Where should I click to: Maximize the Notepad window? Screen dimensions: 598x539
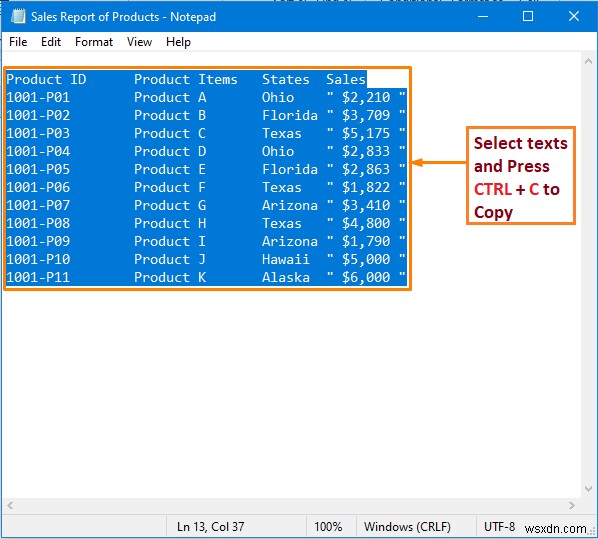[x=528, y=16]
